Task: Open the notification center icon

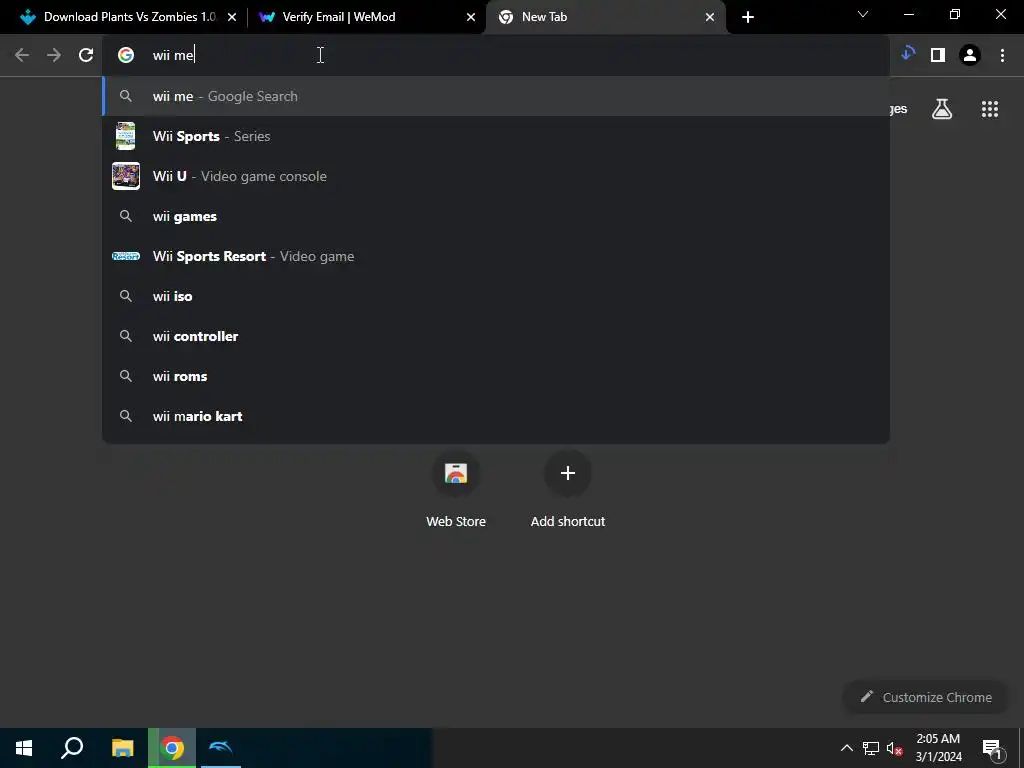Action: 992,748
